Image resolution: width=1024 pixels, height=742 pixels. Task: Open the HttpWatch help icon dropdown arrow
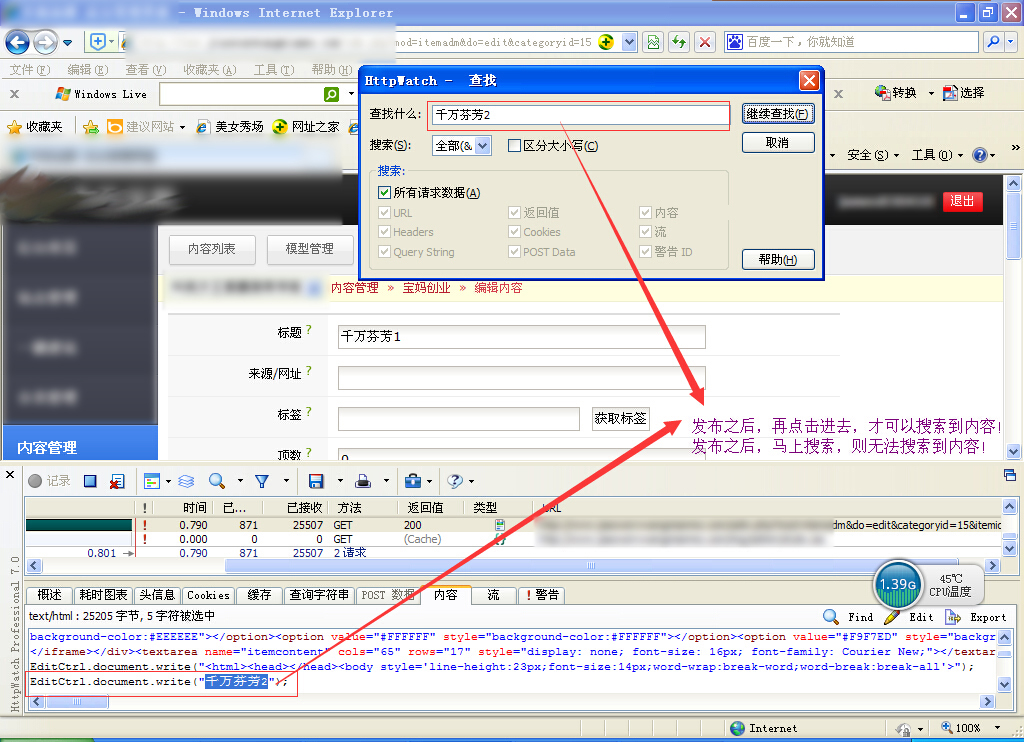coord(471,482)
